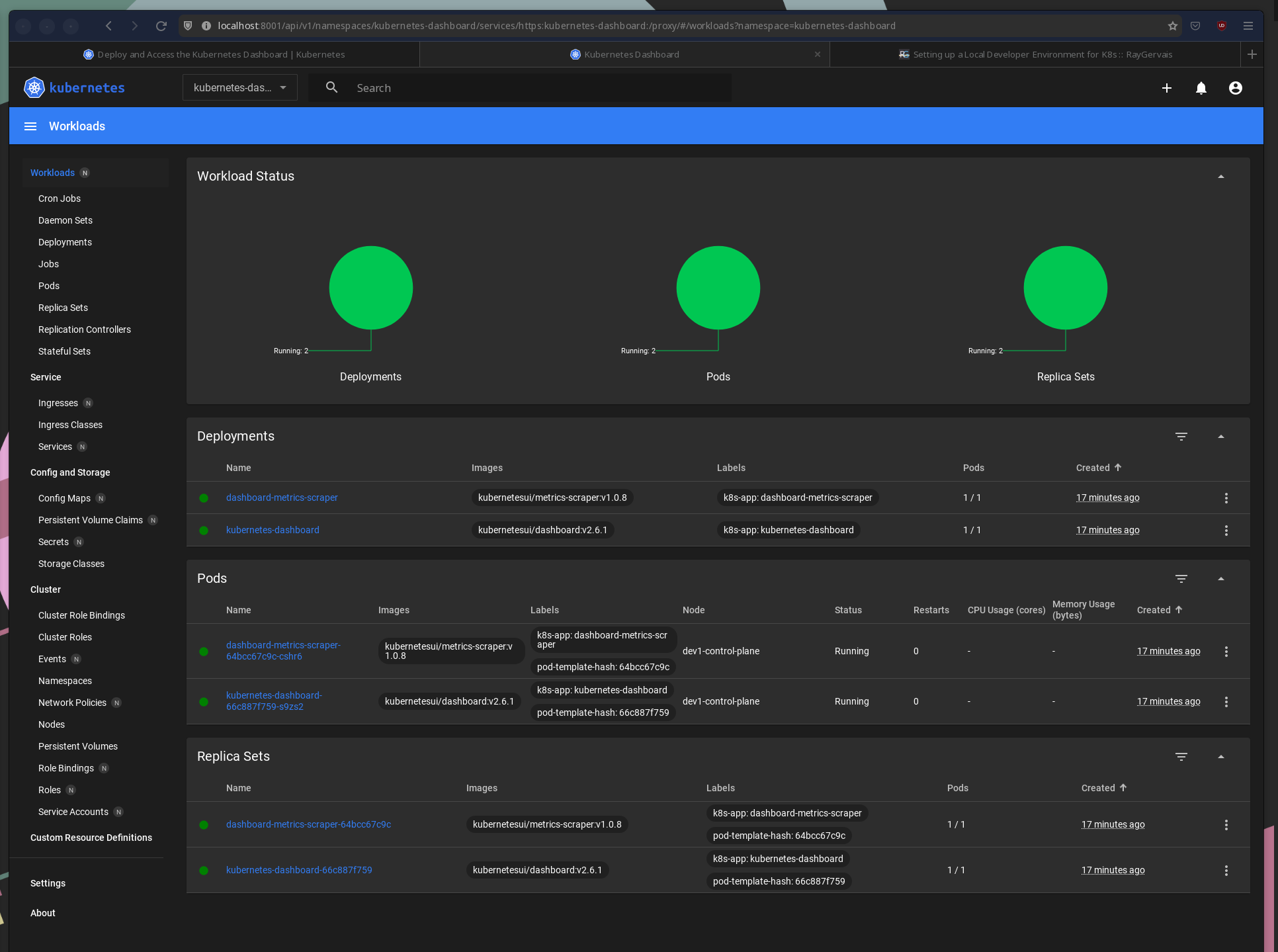Screen dimensions: 1278x952
Task: Open Ingresses in the sidebar
Action: 58,403
